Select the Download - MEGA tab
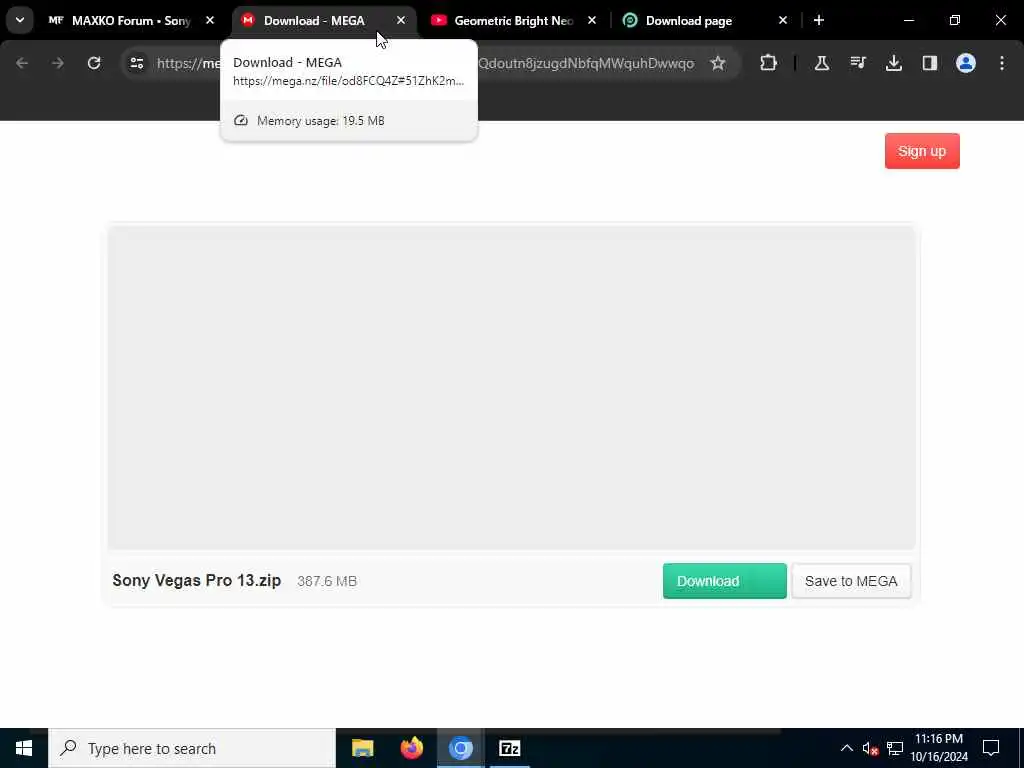Viewport: 1024px width, 768px height. click(324, 21)
